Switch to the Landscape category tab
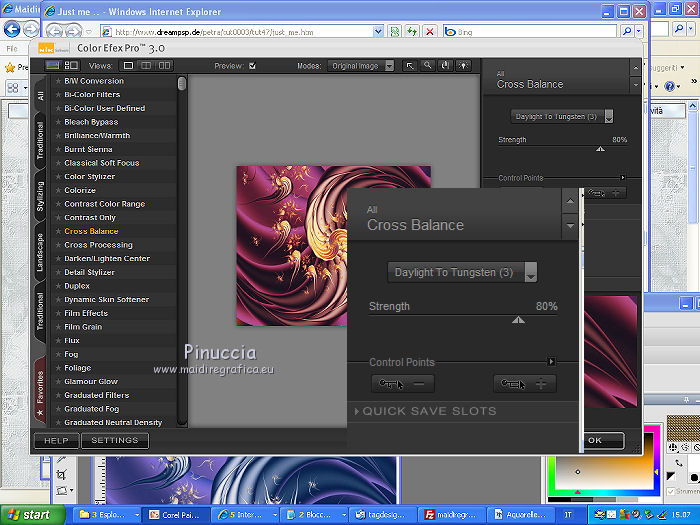Screen dimensions: 700x525 coord(40,252)
